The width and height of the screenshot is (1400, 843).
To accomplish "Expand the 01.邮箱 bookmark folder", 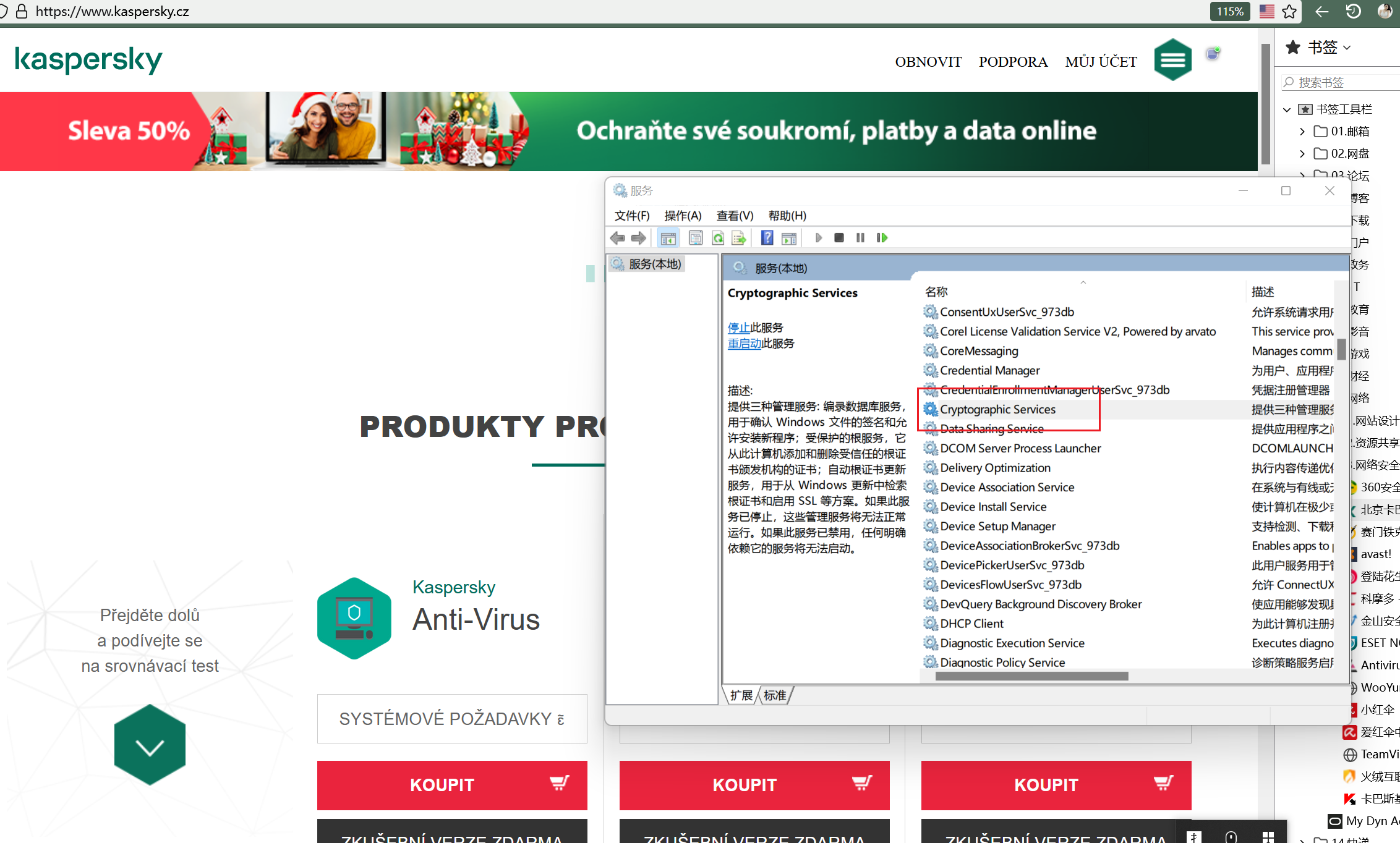I will 1302,131.
